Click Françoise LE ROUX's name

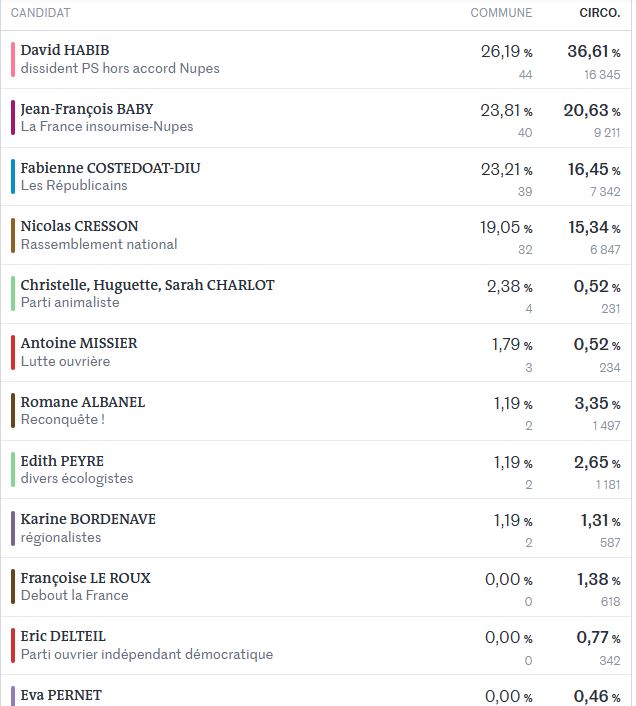(x=86, y=578)
